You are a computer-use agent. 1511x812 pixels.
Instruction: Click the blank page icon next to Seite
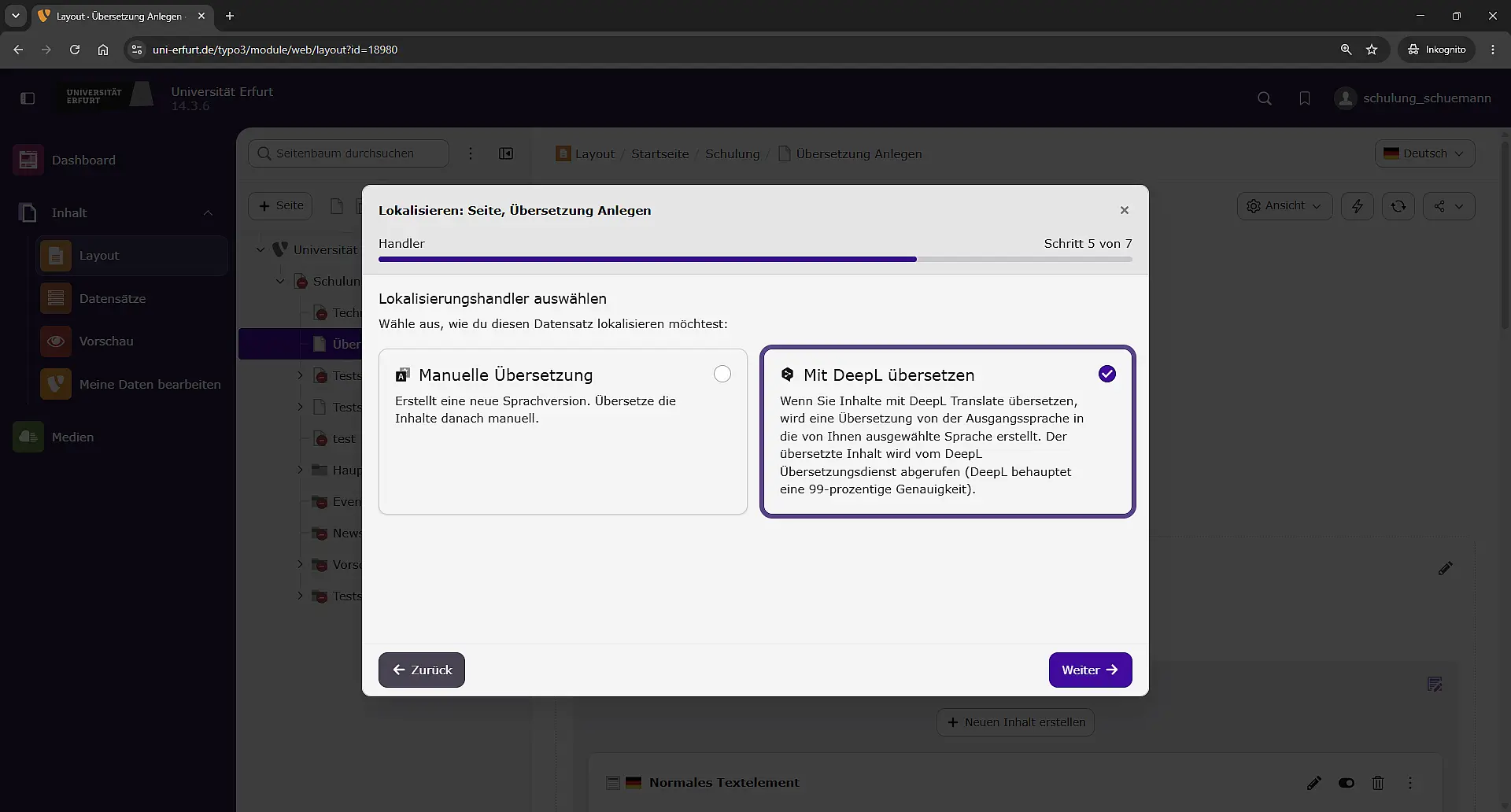click(x=337, y=206)
